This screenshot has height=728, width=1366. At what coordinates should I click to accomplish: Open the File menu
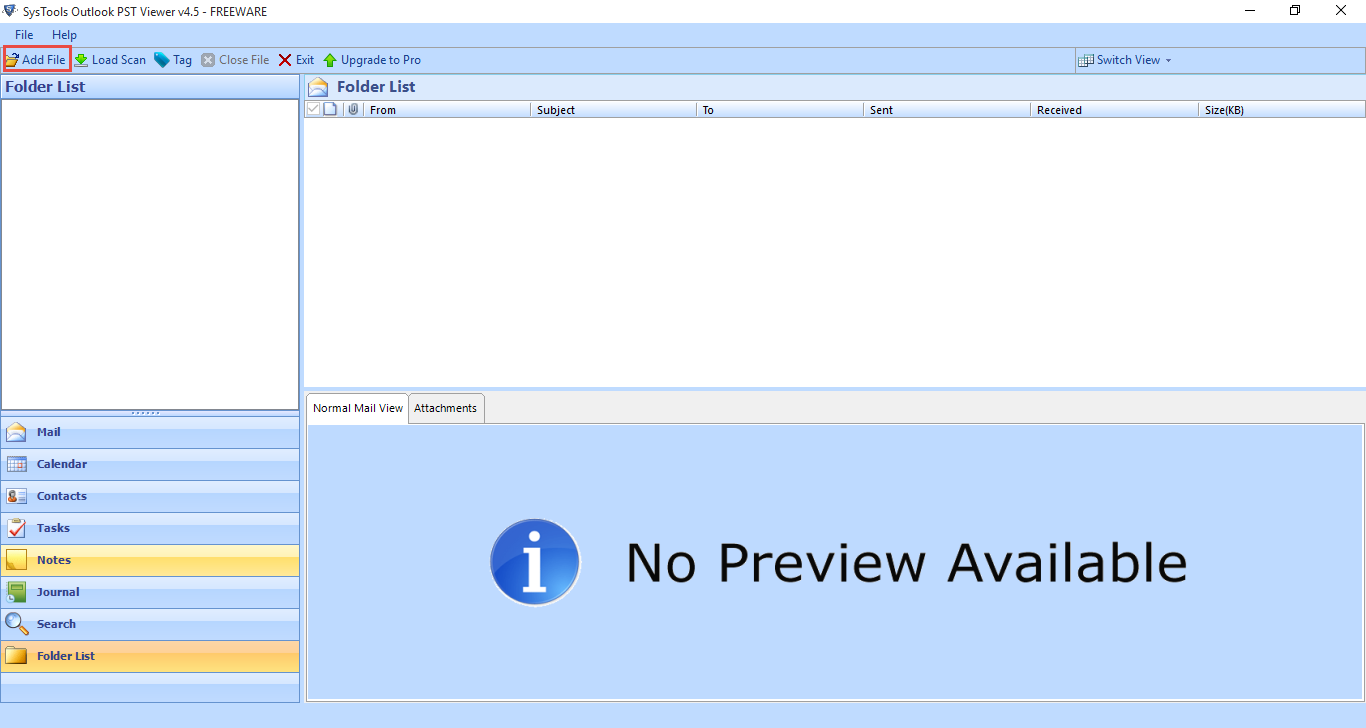click(x=24, y=35)
